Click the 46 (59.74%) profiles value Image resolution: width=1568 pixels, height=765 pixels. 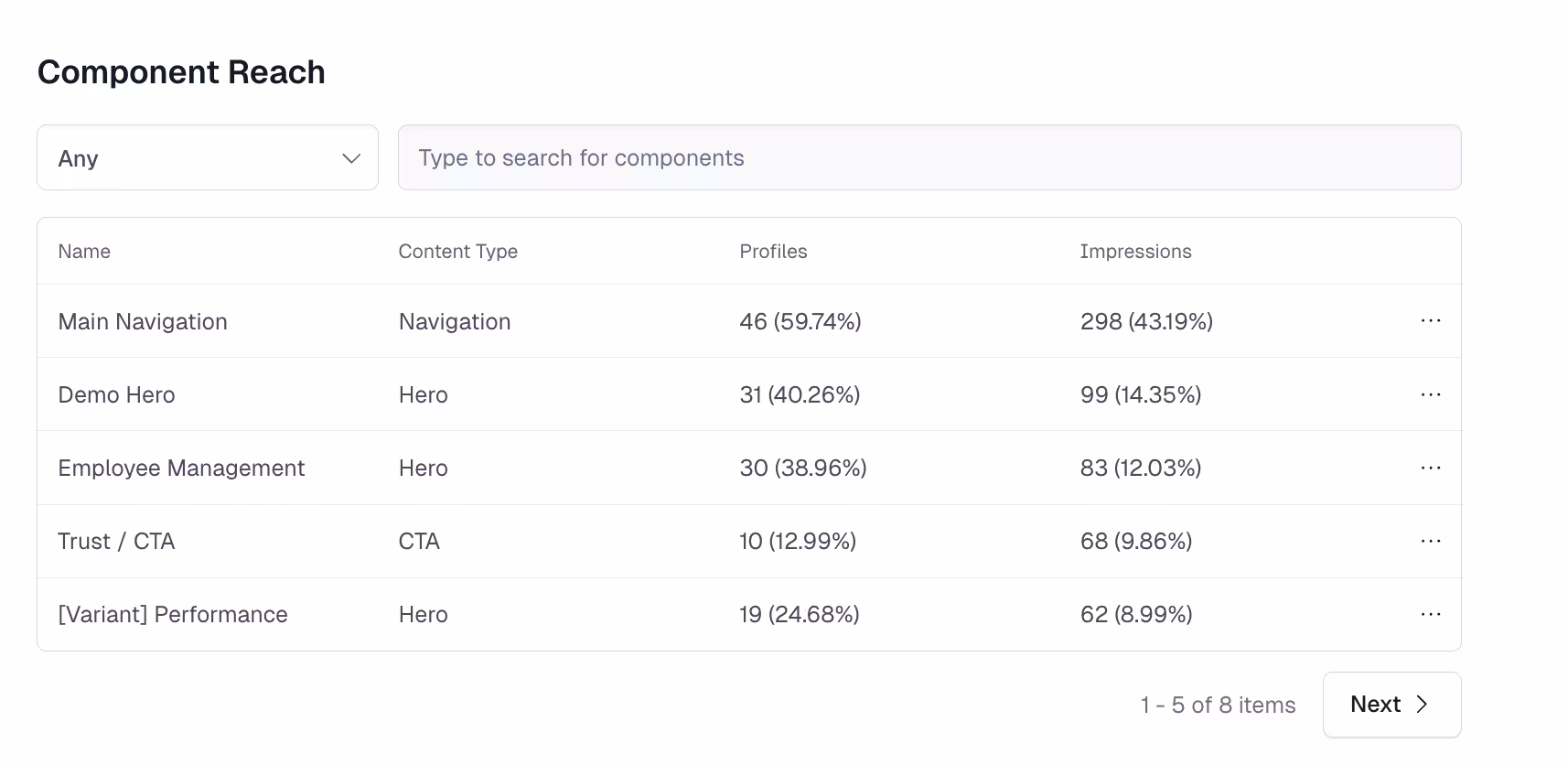pyautogui.click(x=800, y=321)
